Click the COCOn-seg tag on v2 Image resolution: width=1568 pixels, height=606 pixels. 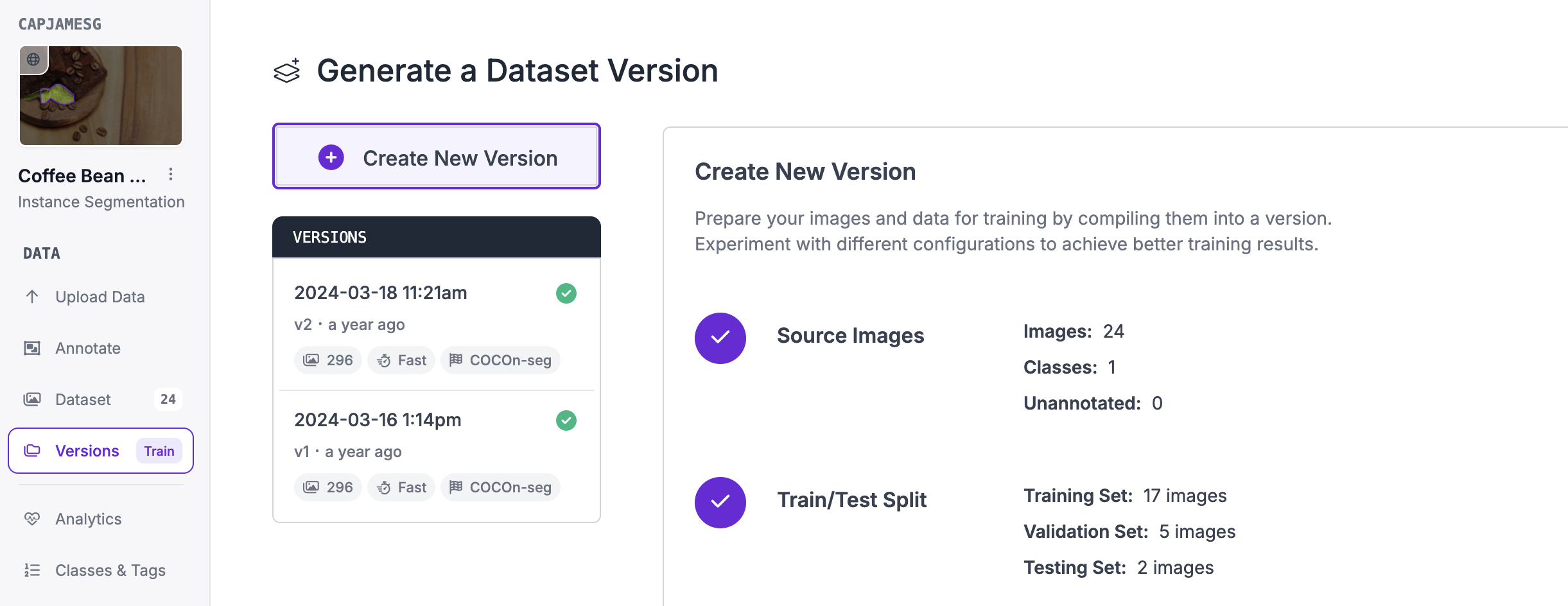pos(501,360)
